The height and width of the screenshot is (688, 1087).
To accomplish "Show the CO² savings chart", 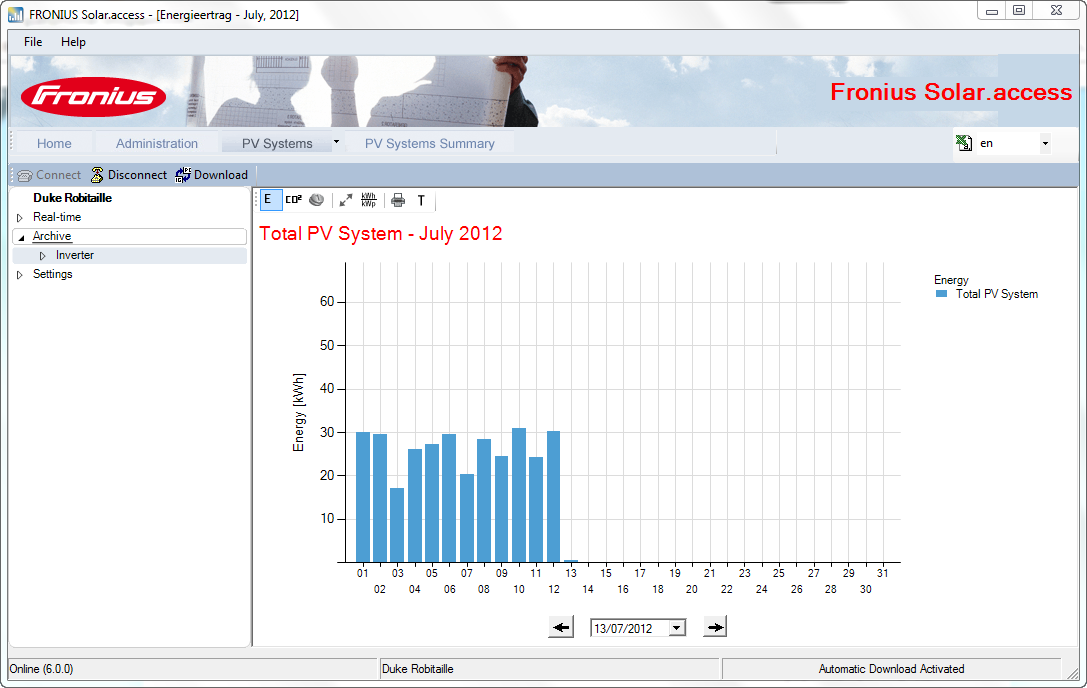I will click(292, 200).
